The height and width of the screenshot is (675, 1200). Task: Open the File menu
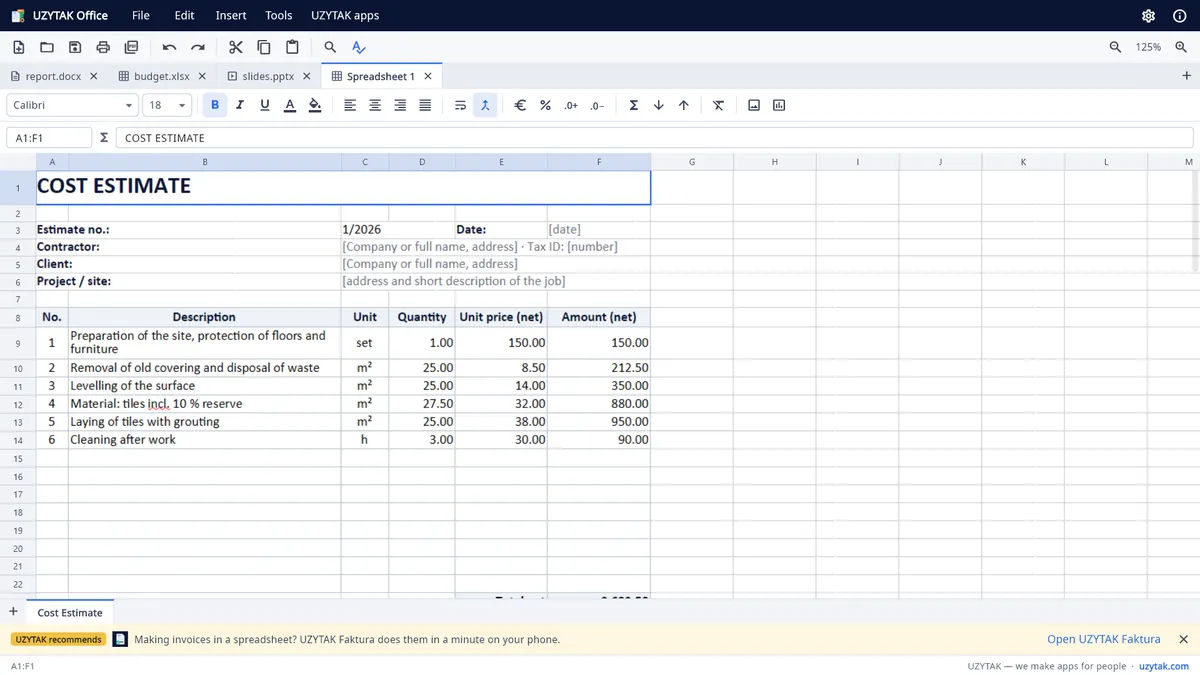(141, 15)
